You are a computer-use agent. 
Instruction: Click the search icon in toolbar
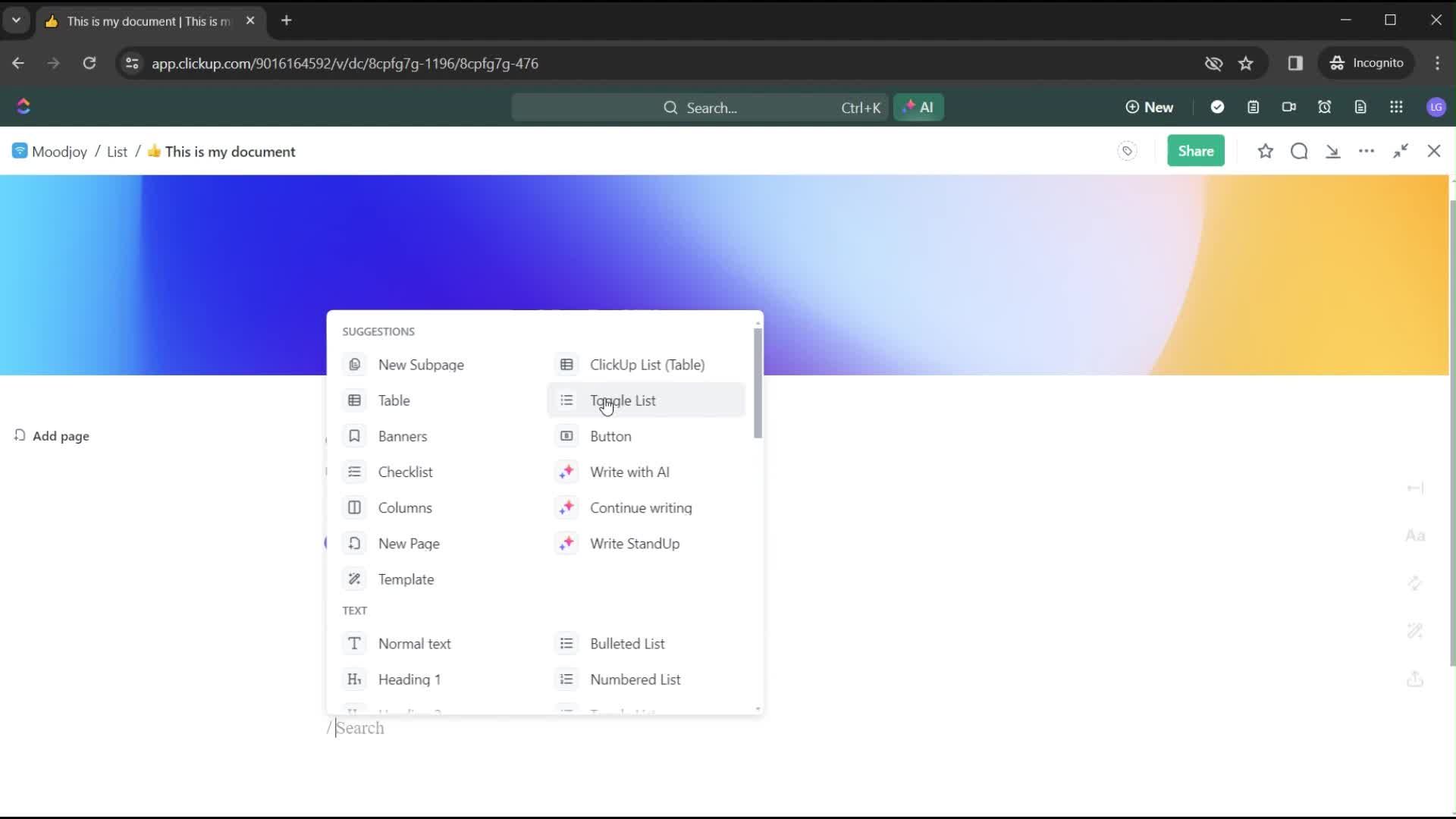click(1298, 151)
